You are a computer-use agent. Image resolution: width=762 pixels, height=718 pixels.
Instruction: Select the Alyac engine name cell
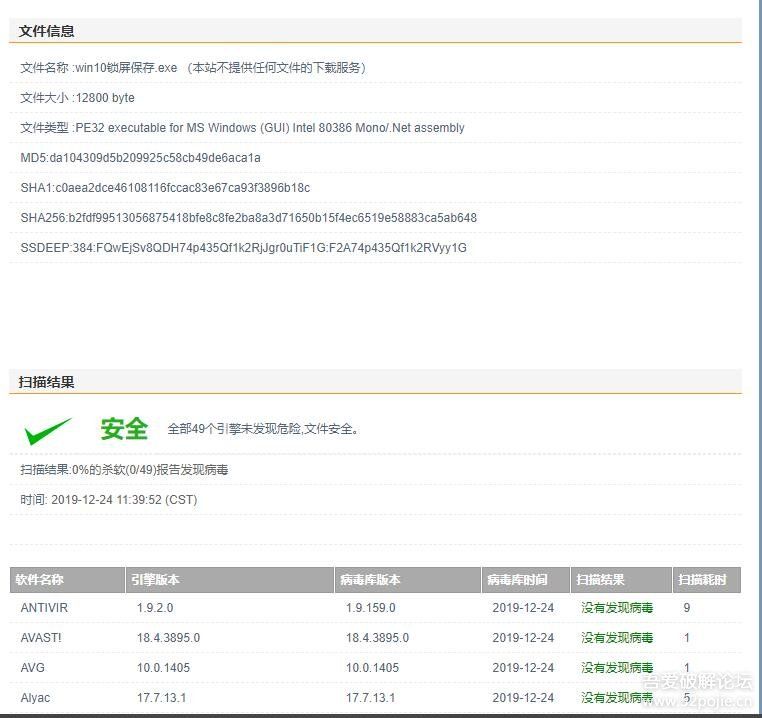pyautogui.click(x=35, y=698)
